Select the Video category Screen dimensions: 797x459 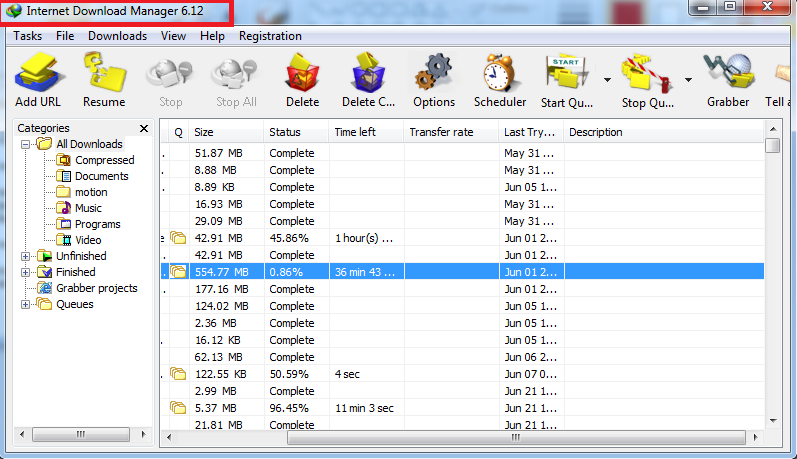click(88, 240)
